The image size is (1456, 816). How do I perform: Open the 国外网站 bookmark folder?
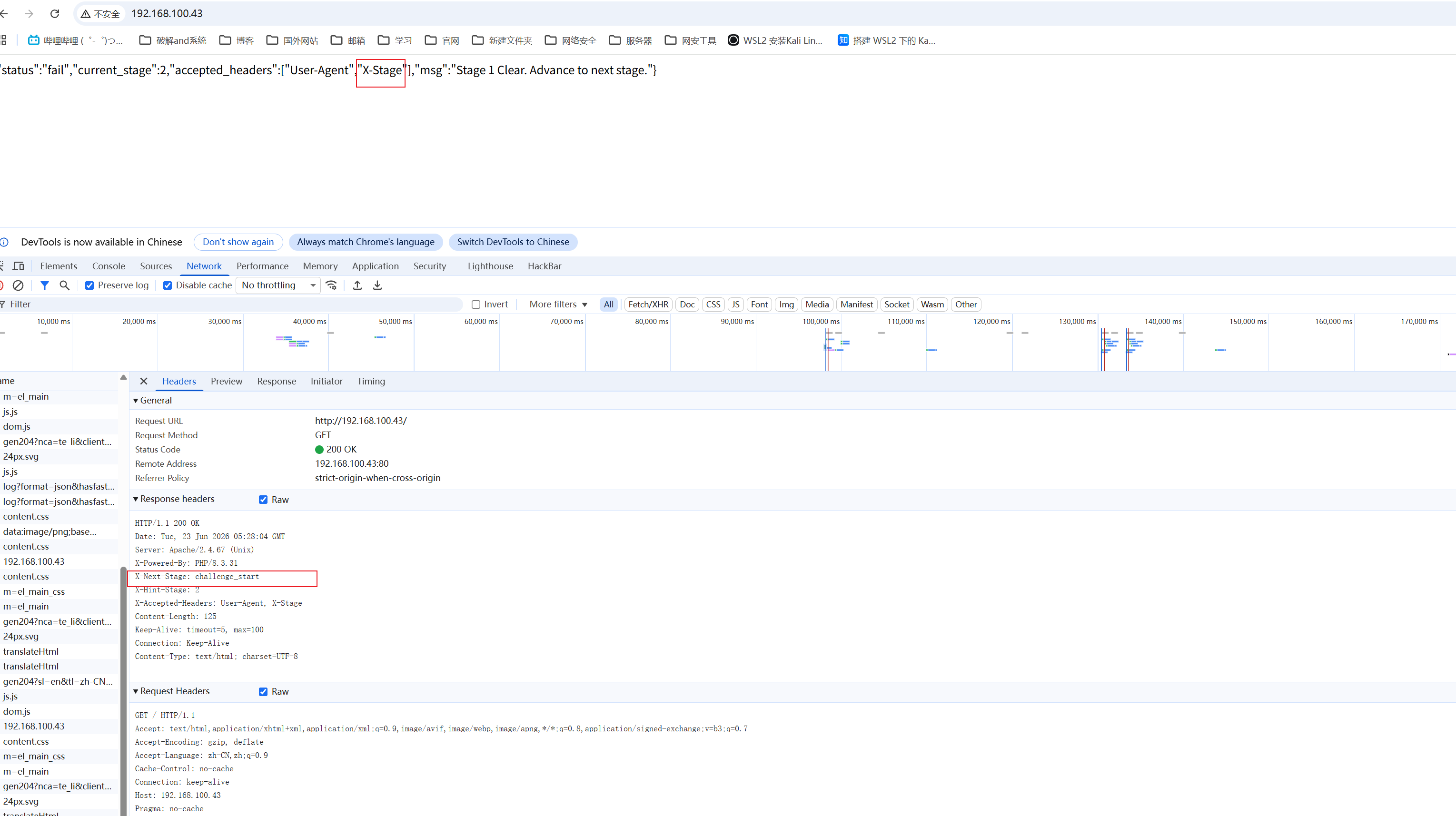(292, 40)
